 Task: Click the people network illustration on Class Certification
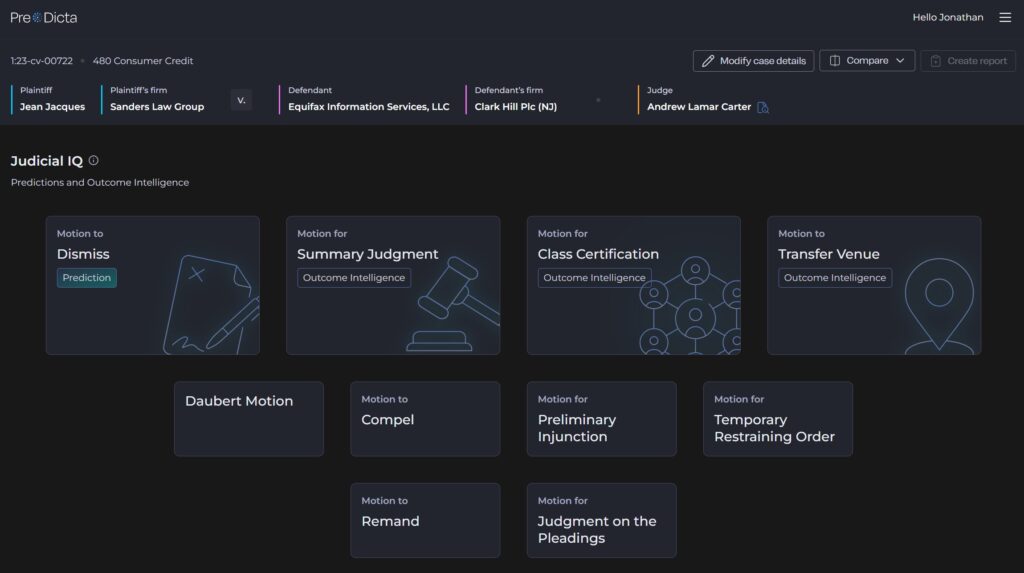(690, 305)
